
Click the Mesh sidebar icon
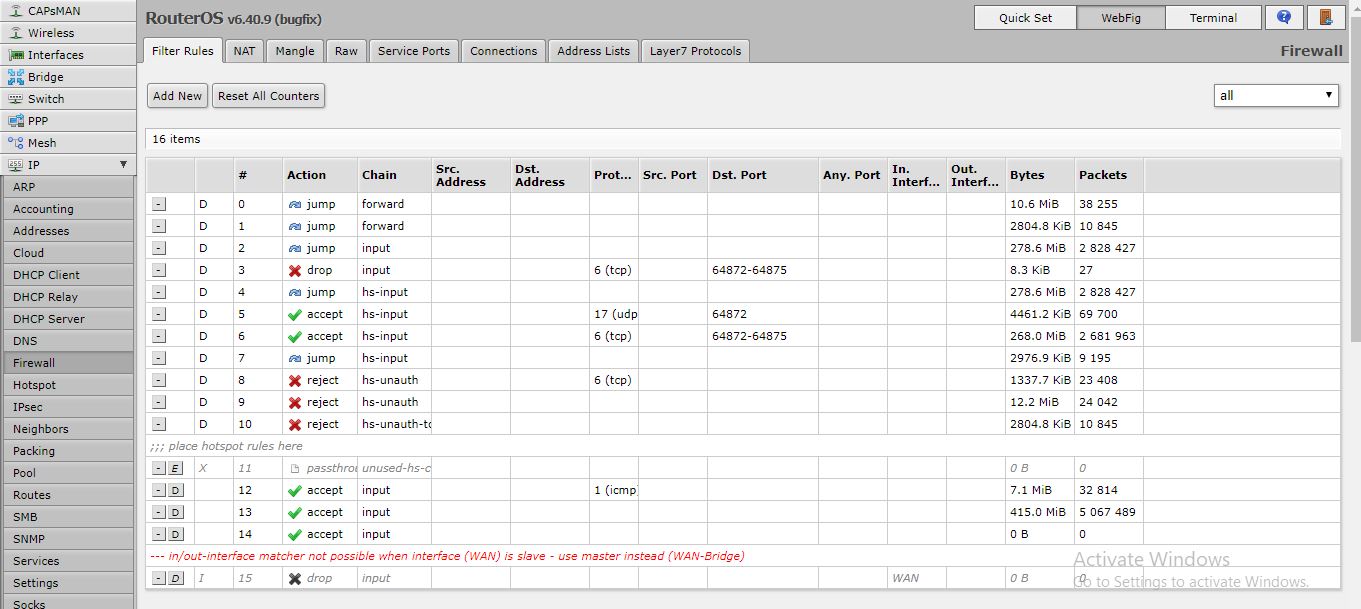pos(16,143)
